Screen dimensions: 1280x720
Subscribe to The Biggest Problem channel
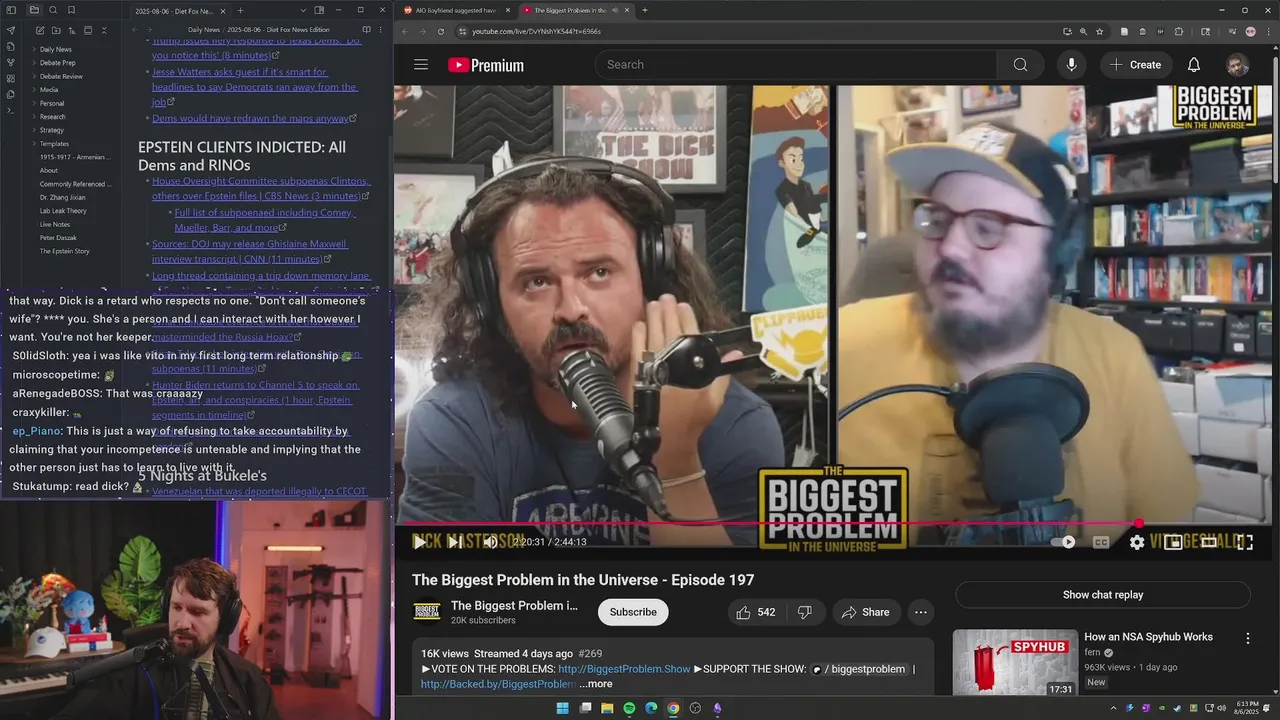633,612
